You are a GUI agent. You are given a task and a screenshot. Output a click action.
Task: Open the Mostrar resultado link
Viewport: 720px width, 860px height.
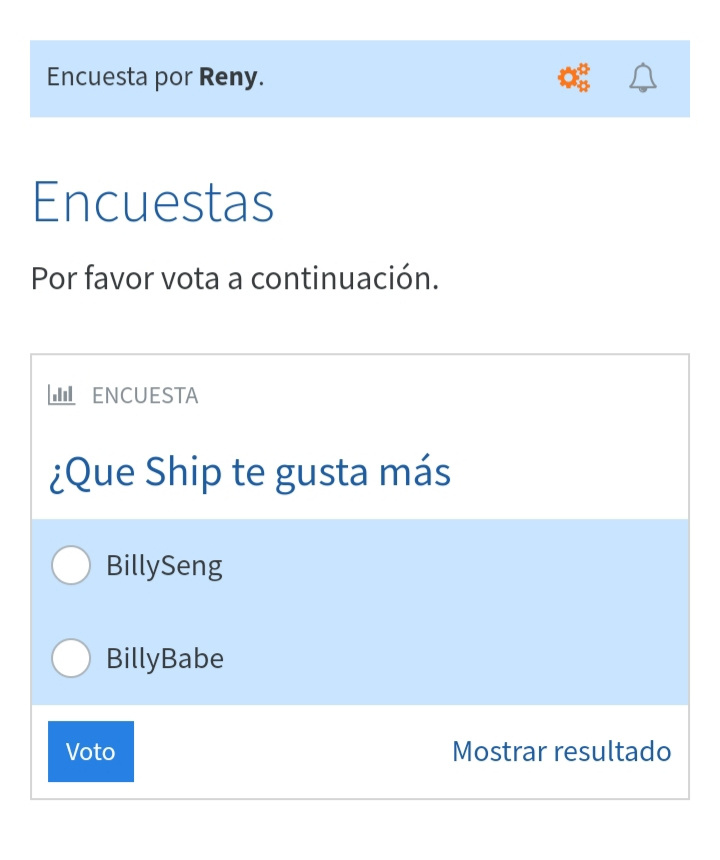click(561, 751)
